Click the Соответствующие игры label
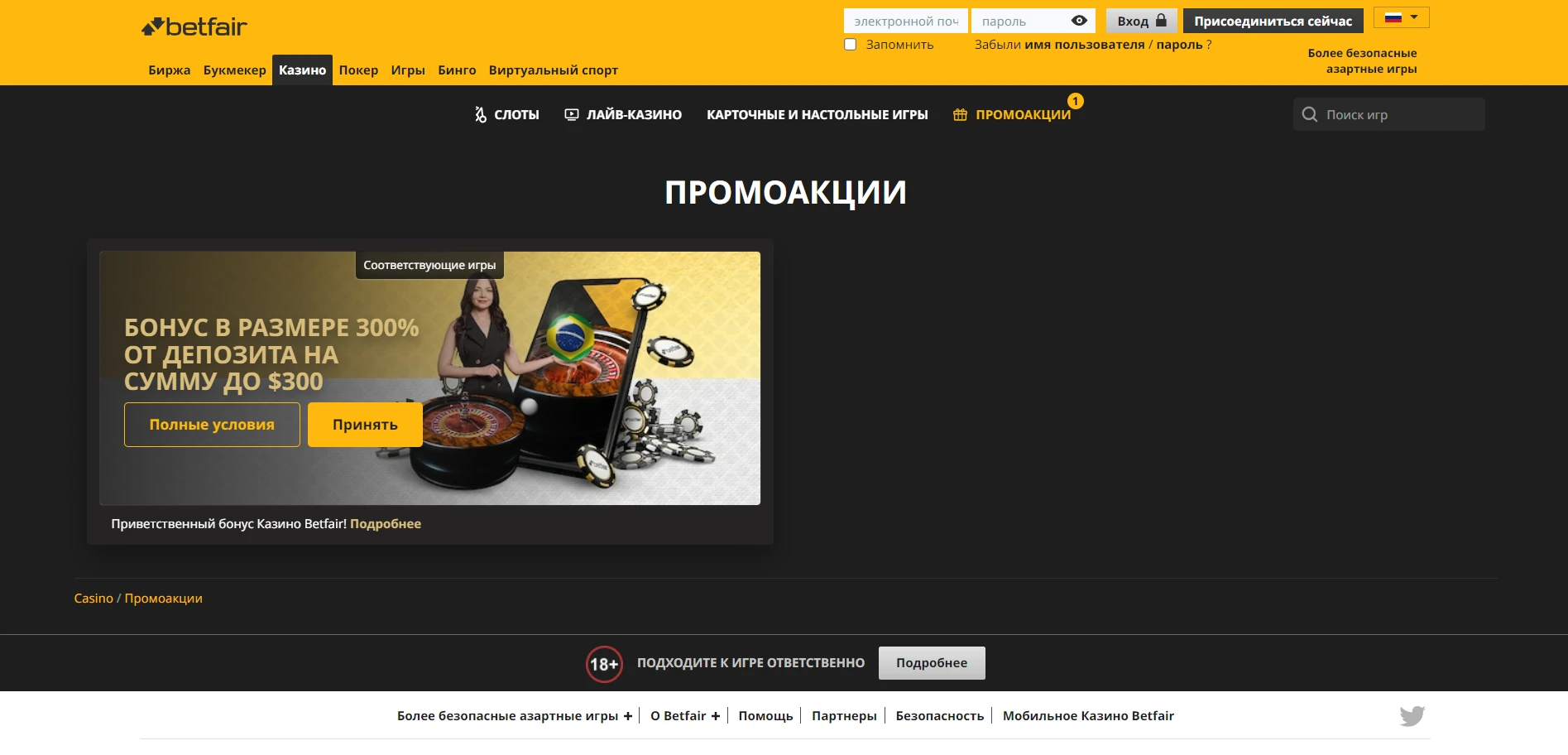 [429, 265]
